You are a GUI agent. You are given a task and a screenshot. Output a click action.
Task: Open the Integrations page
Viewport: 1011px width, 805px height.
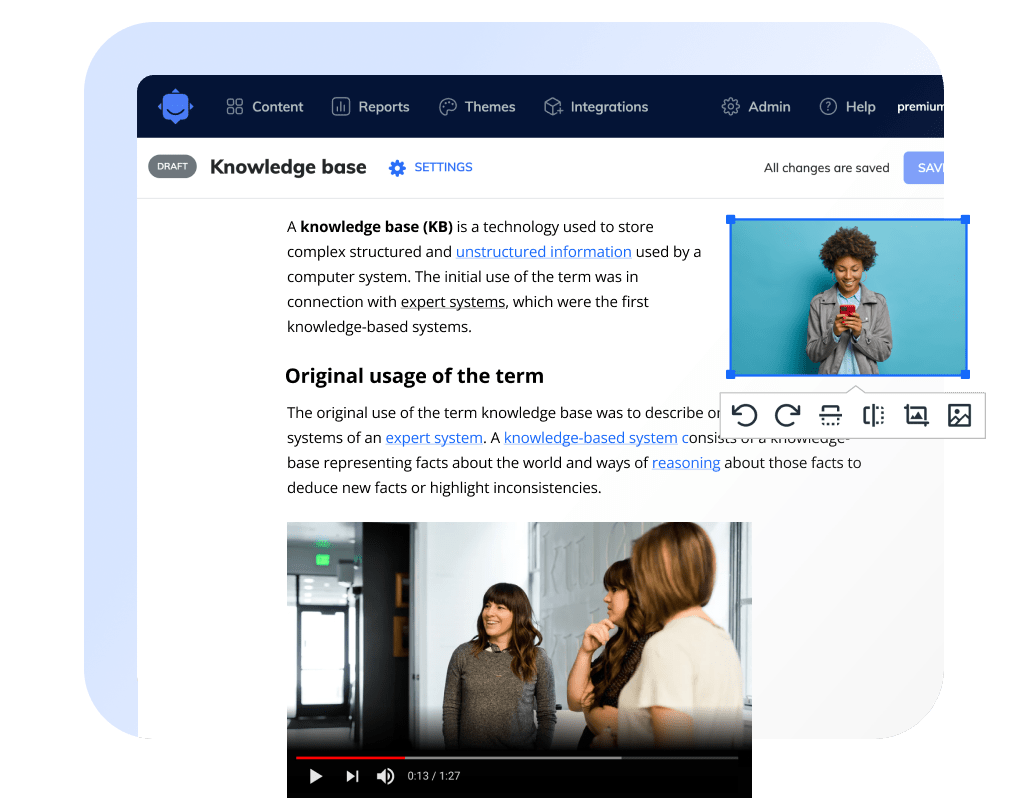click(596, 106)
